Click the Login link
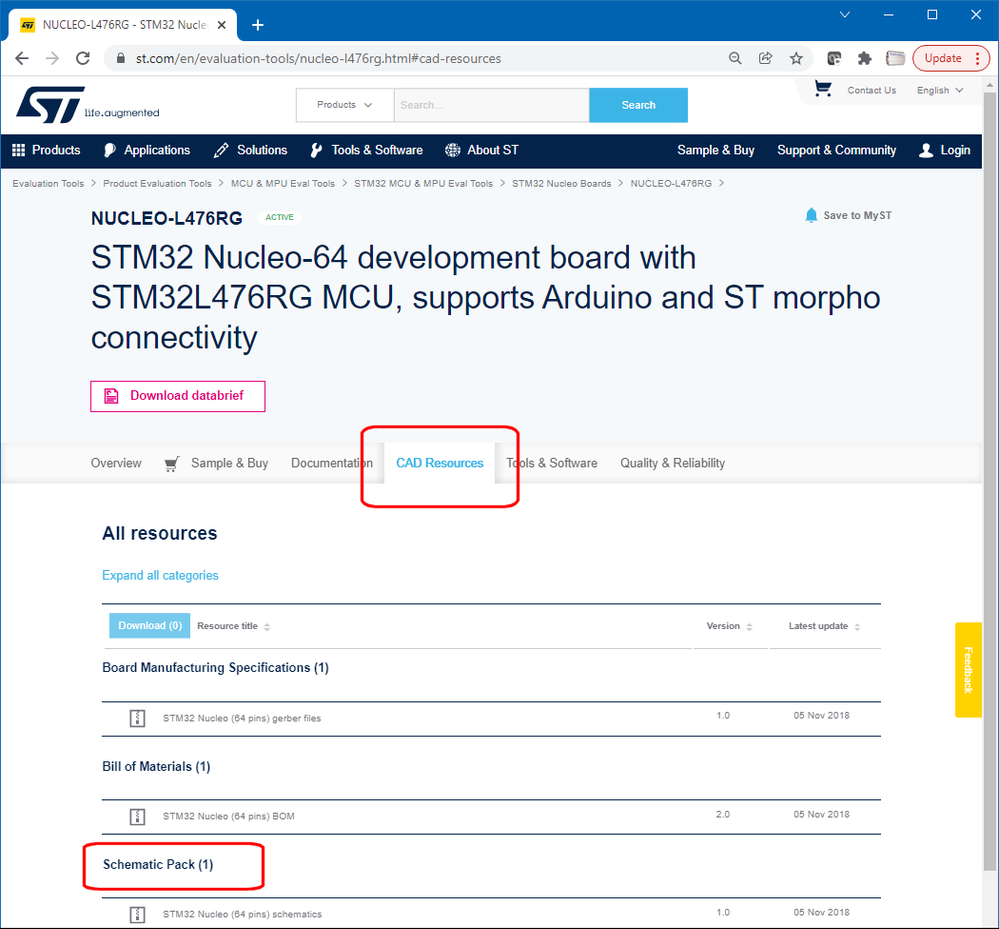The width and height of the screenshot is (999, 929). tap(945, 150)
